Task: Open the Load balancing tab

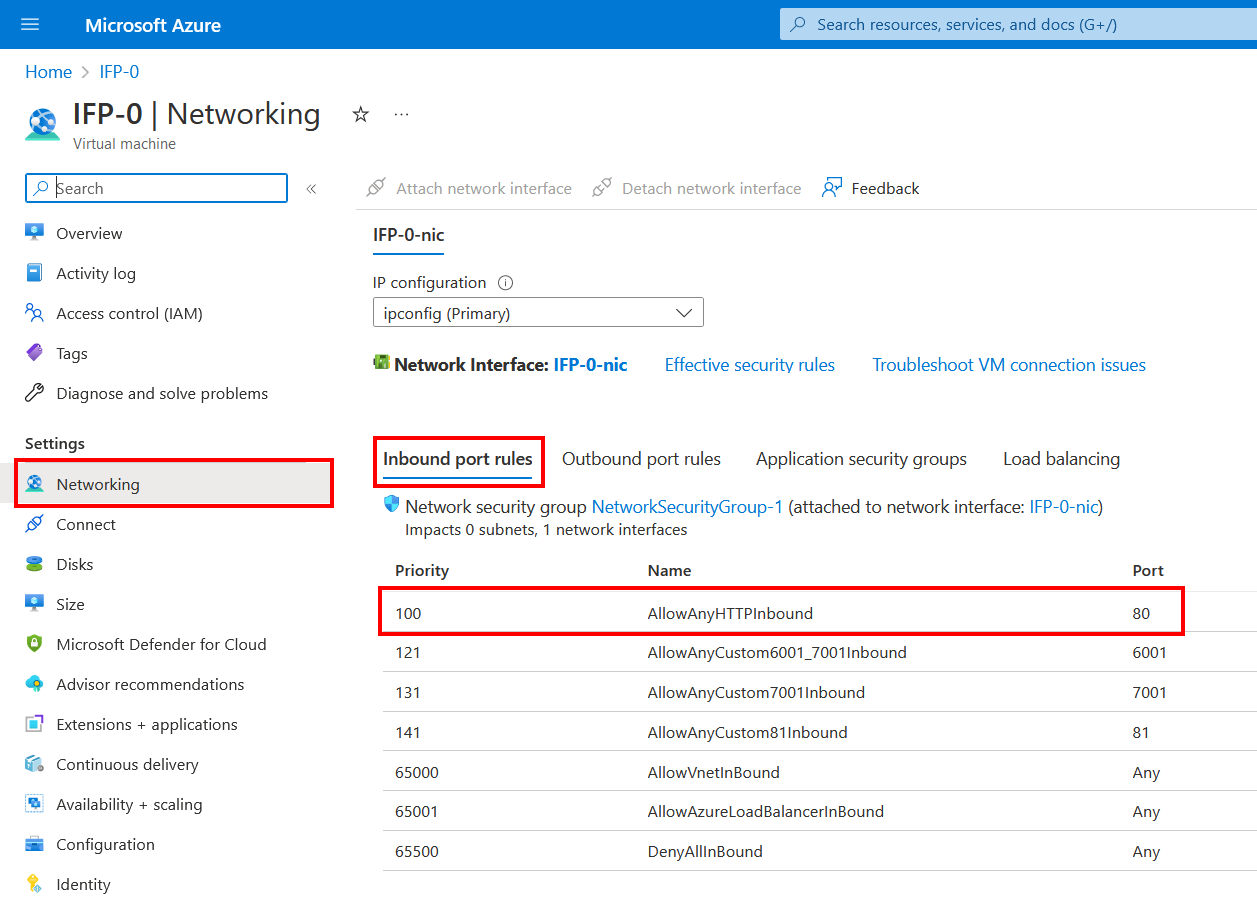Action: (1061, 459)
